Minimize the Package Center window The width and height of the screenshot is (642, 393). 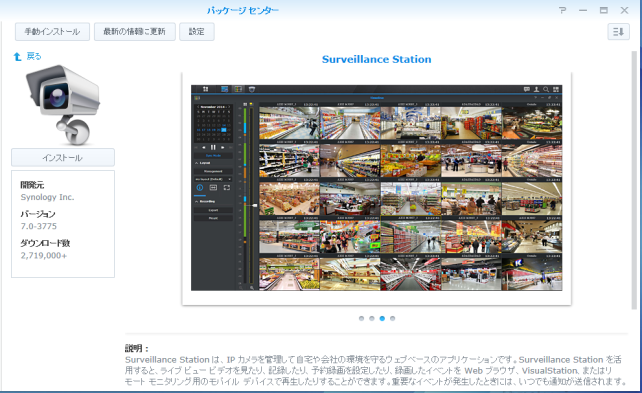tap(583, 10)
